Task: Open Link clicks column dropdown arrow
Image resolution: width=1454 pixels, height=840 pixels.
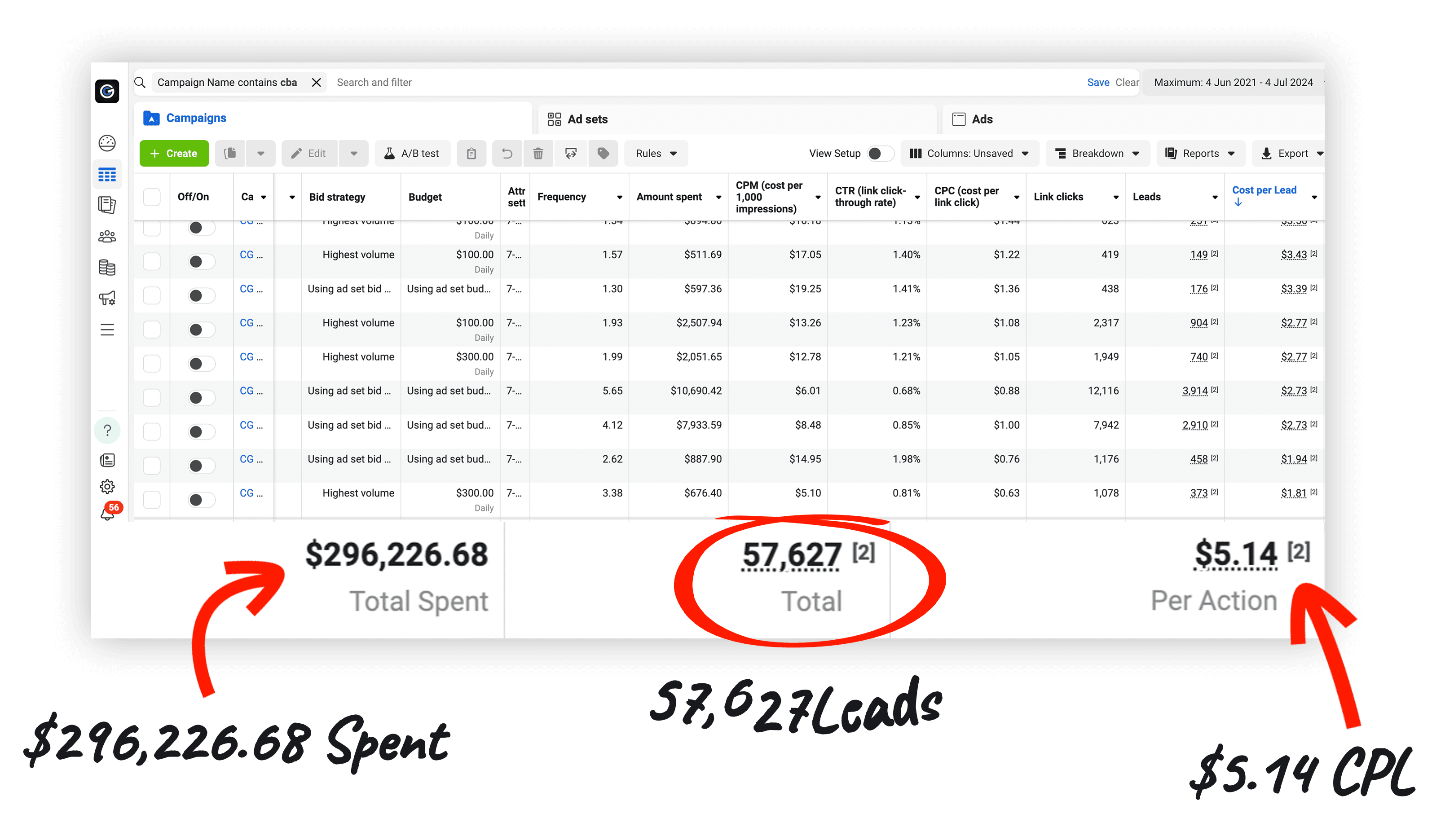Action: [x=1116, y=197]
